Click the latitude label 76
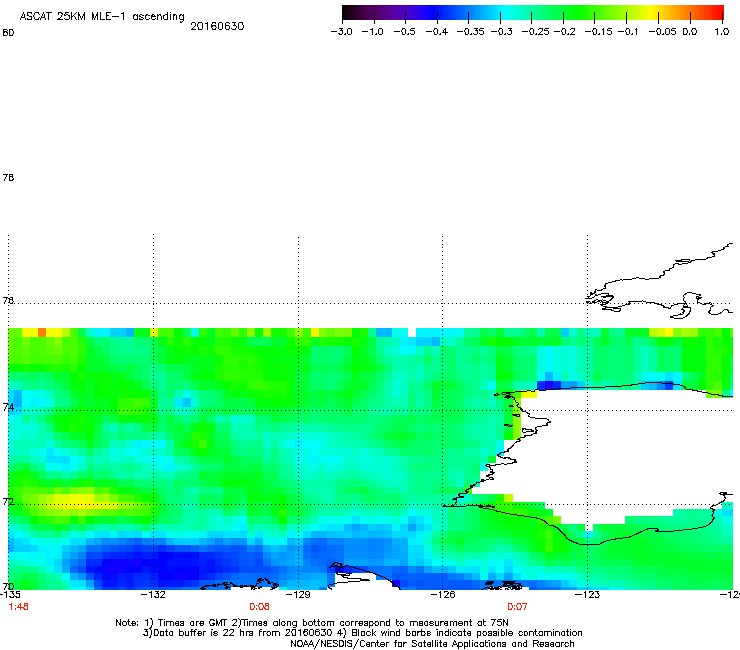The image size is (740, 650). tap(8, 301)
